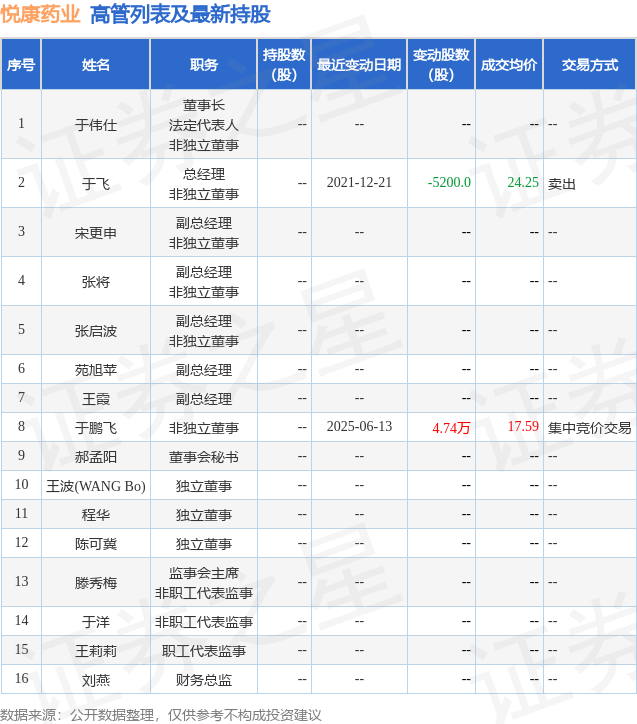The width and height of the screenshot is (637, 724).
Task: Click the 序号 column header
Action: (x=21, y=65)
